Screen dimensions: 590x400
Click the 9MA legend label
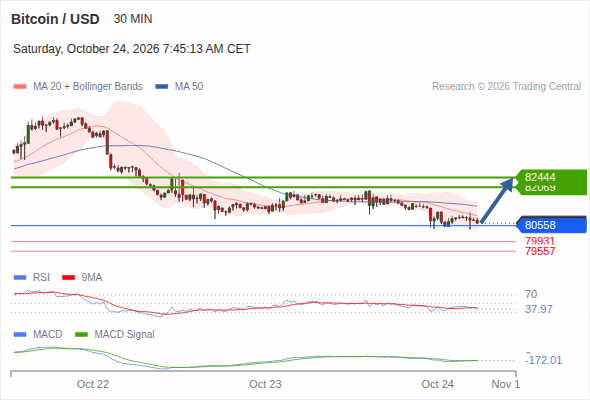pos(92,278)
